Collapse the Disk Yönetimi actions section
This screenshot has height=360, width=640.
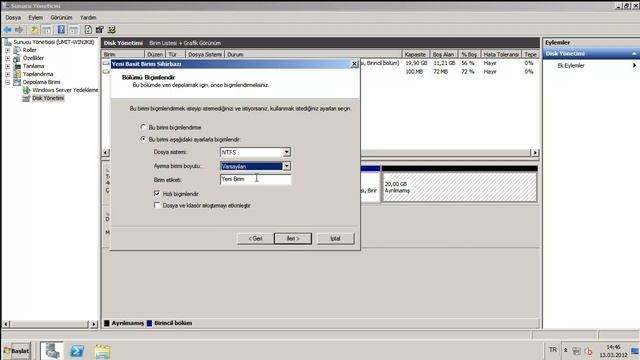pos(634,53)
